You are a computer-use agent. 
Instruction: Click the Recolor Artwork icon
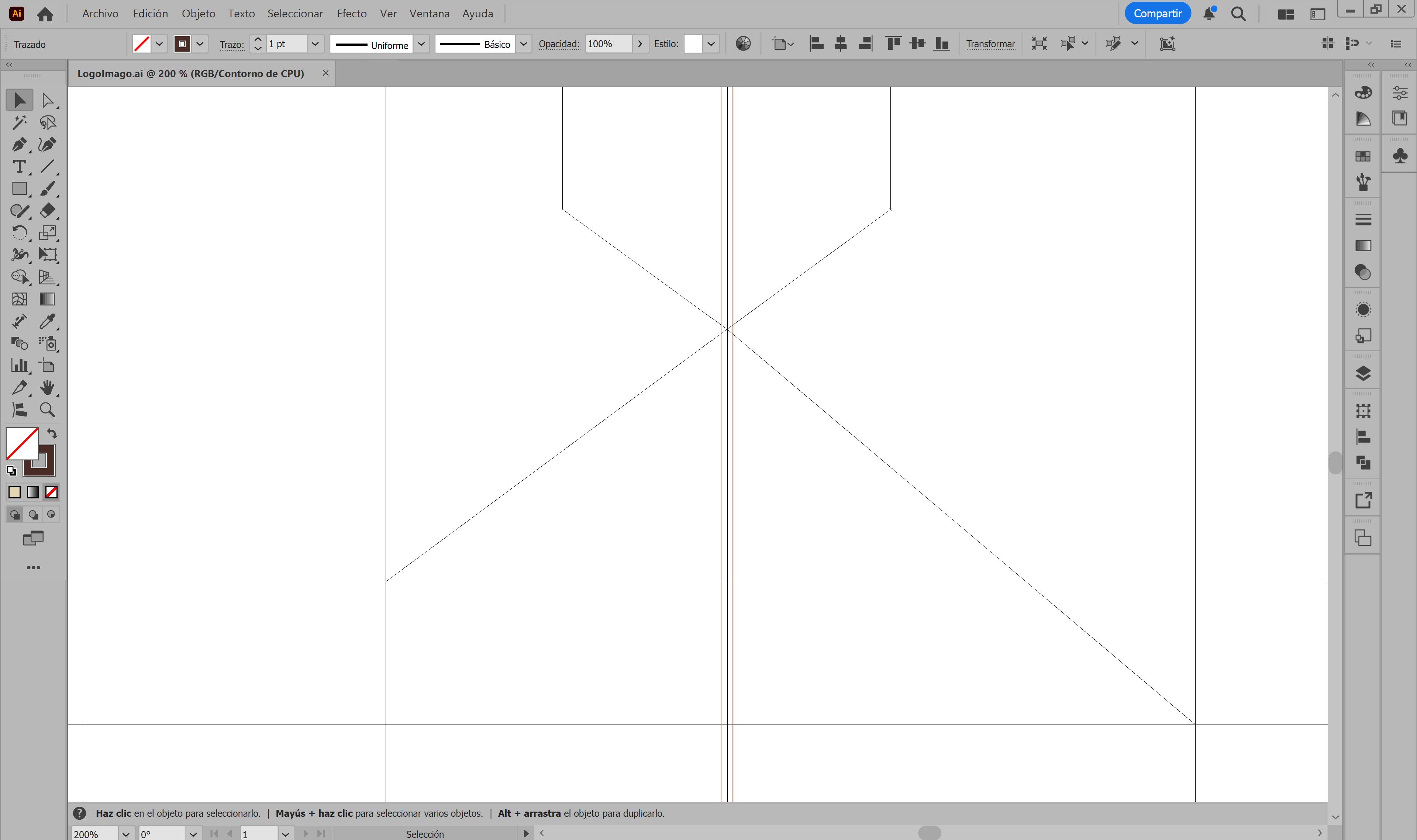743,44
